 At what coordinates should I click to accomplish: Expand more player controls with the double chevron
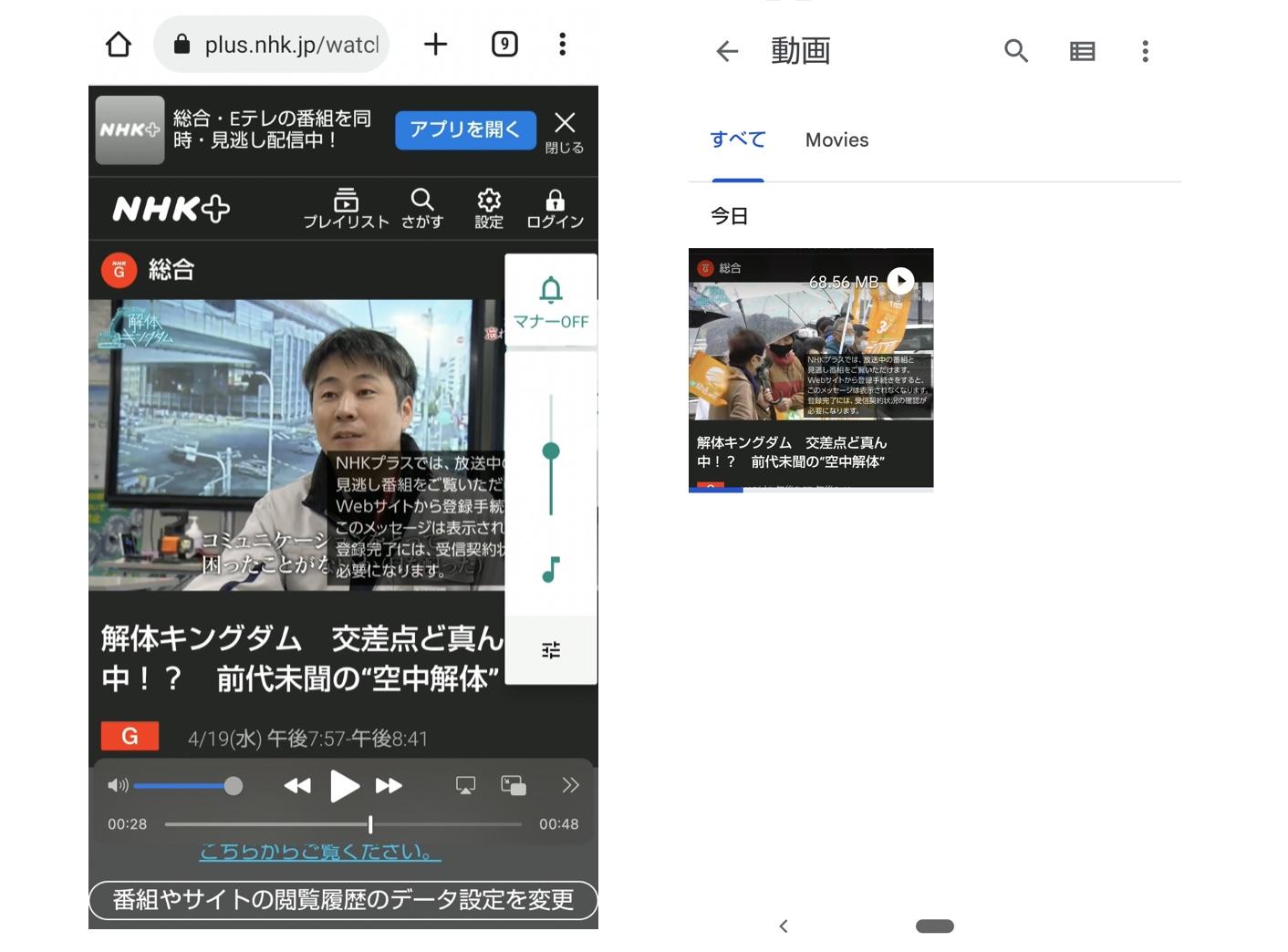tap(570, 785)
